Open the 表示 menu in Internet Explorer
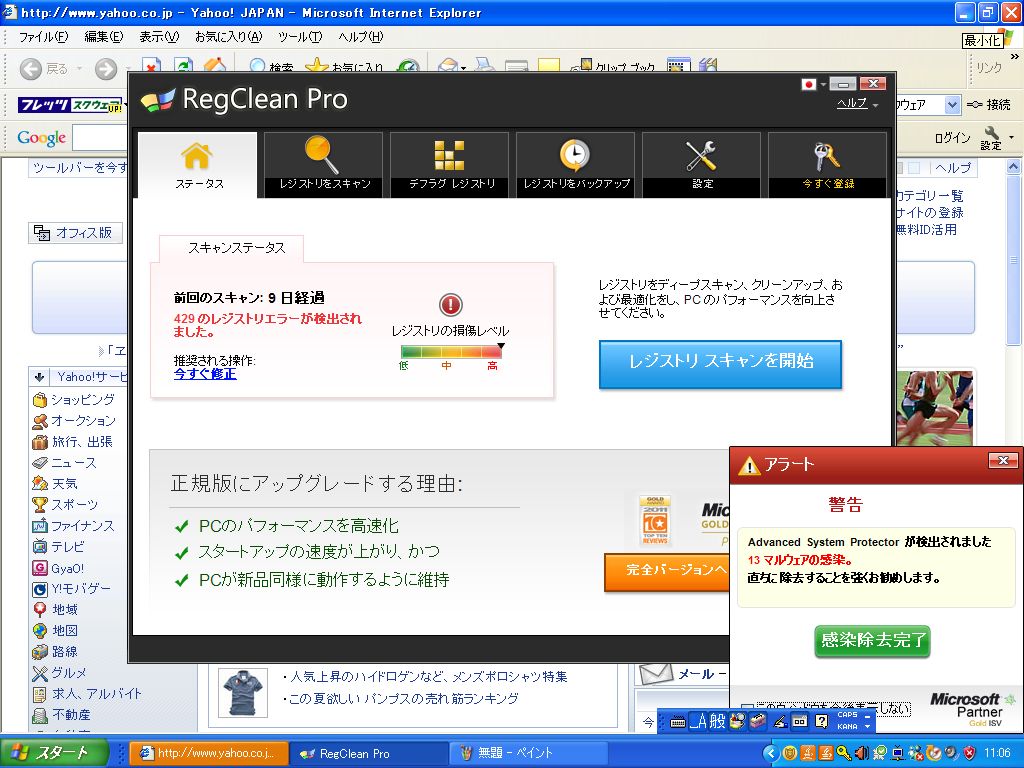Image resolution: width=1024 pixels, height=768 pixels. pyautogui.click(x=159, y=37)
